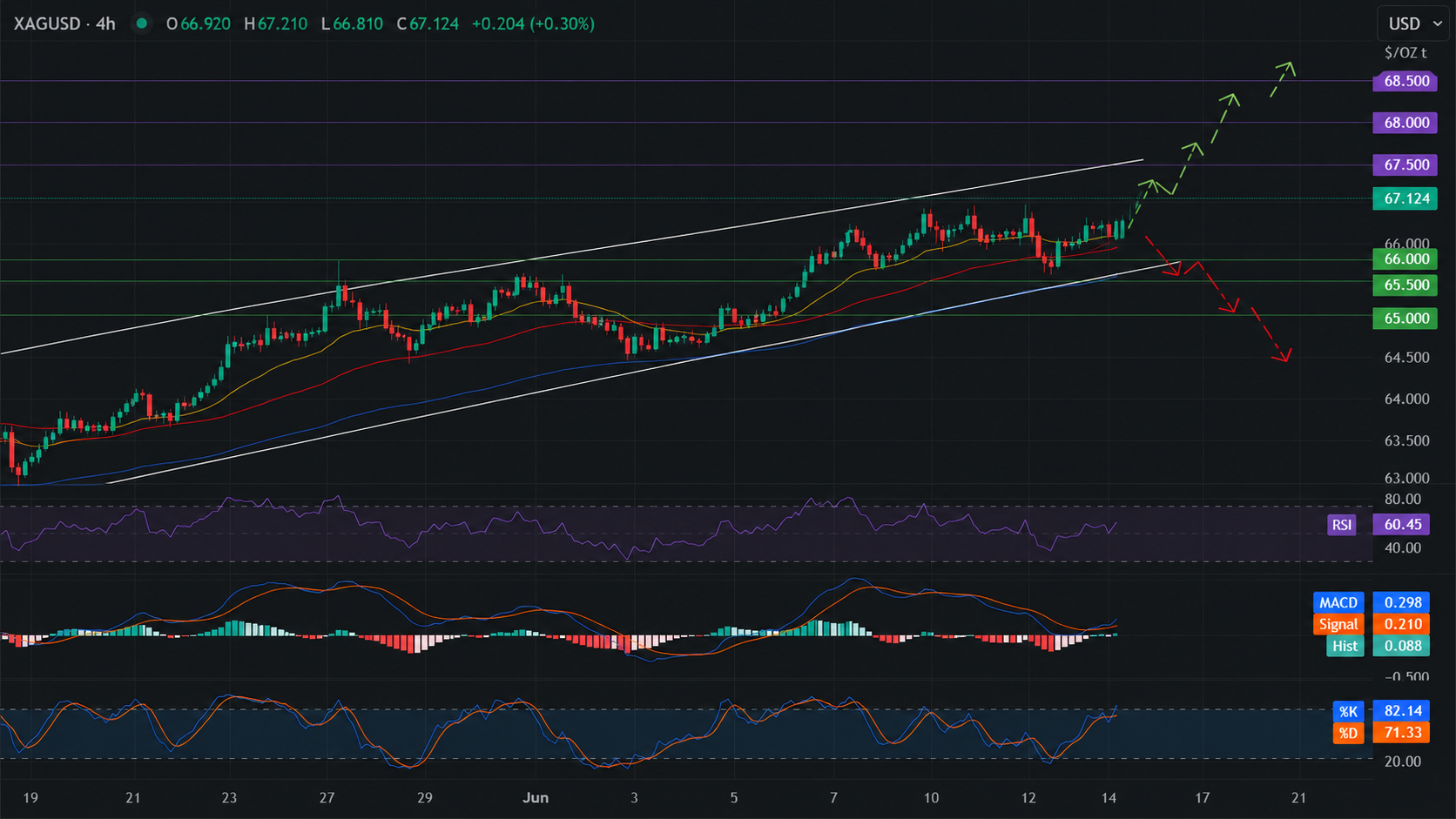The width and height of the screenshot is (1456, 819).
Task: Click date 14 on the time axis
Action: (x=1109, y=797)
